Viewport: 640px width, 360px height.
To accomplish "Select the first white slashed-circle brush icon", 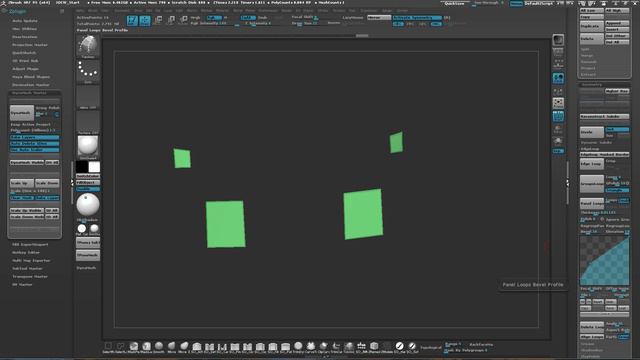I will pyautogui.click(x=399, y=347).
